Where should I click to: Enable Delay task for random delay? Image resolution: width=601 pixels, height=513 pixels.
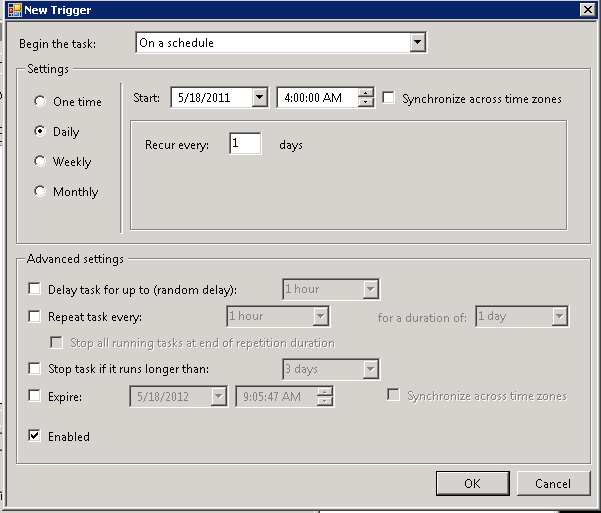(x=35, y=290)
